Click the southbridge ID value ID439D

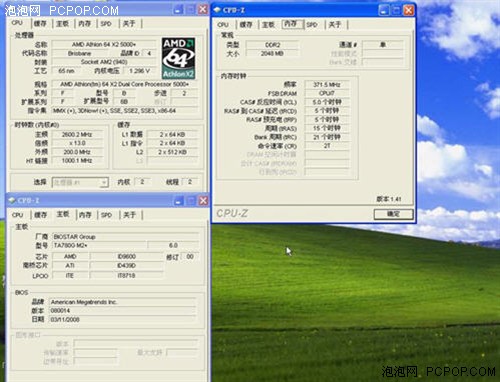click(127, 266)
